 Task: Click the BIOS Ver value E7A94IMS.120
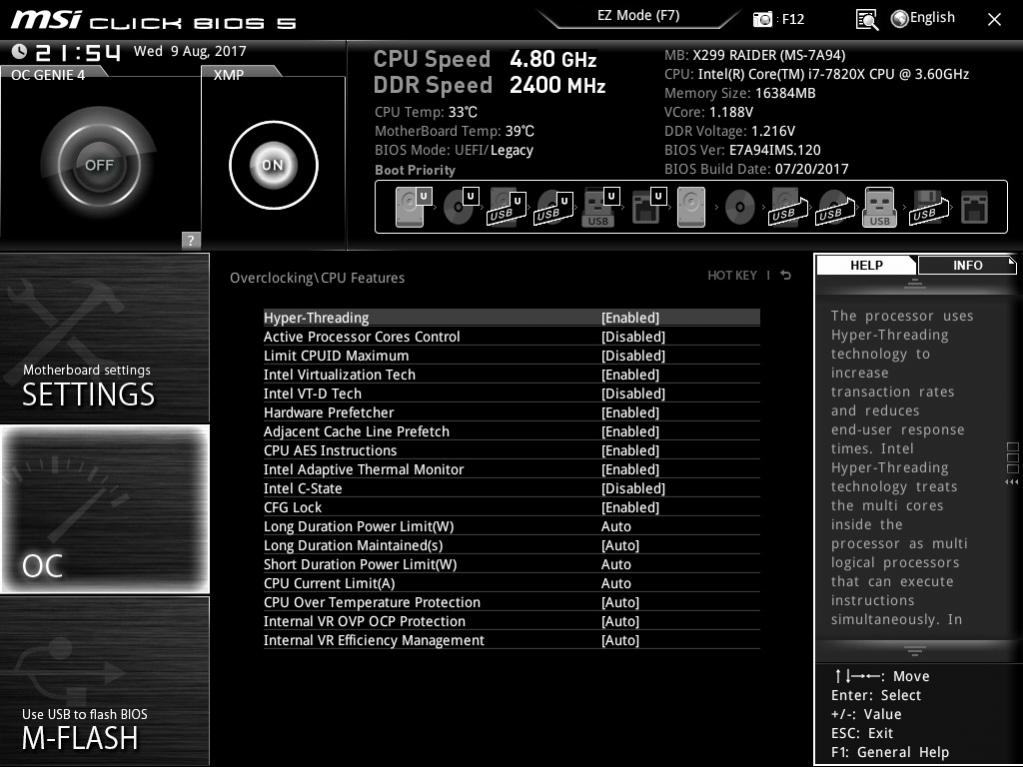point(774,150)
